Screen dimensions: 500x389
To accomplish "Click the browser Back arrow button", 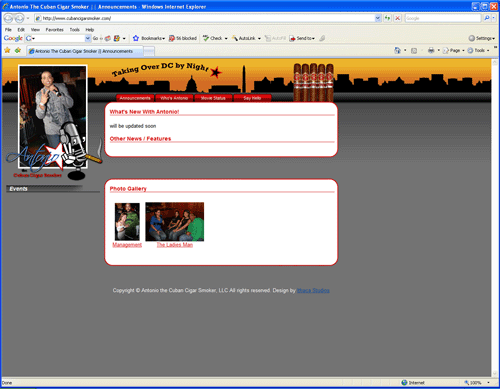I will (8, 18).
